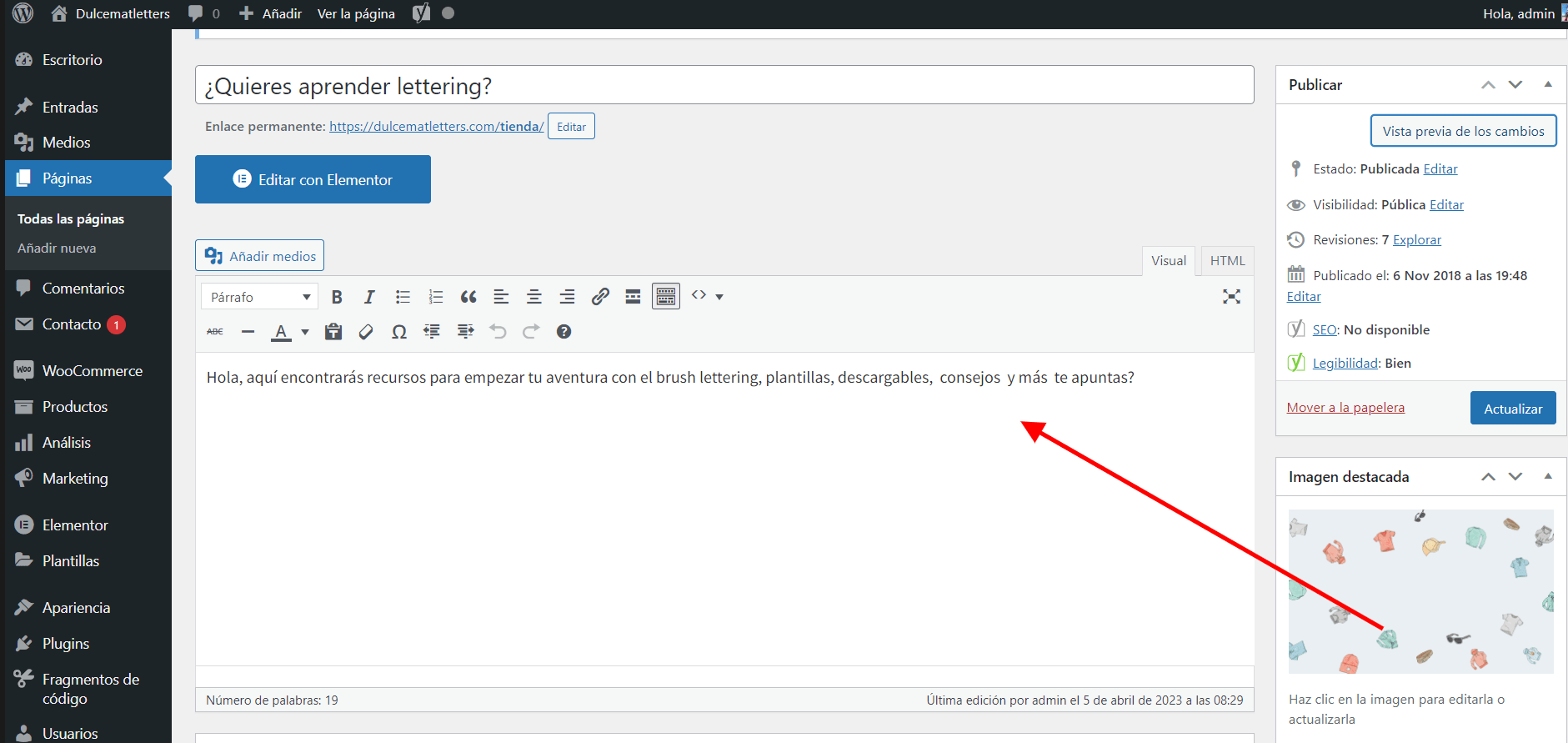Image resolution: width=1568 pixels, height=743 pixels.
Task: Toggle italic formatting
Action: (x=369, y=297)
